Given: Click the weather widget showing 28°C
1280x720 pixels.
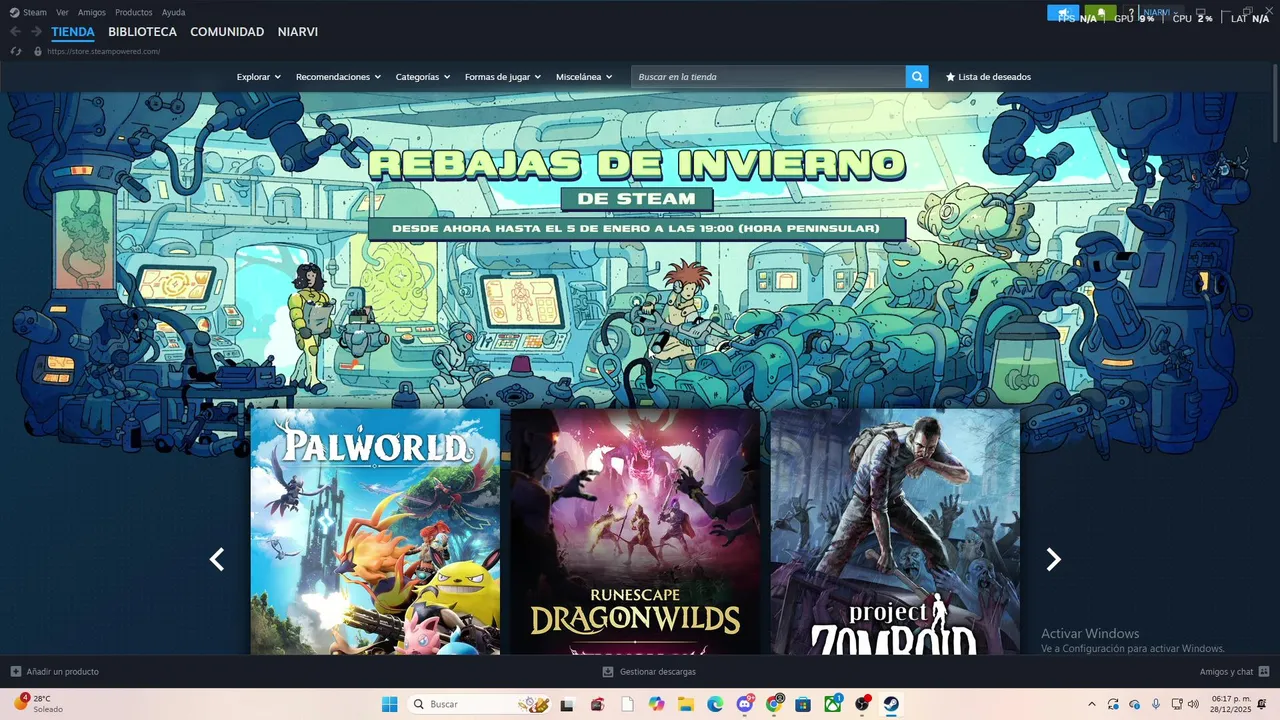Looking at the screenshot, I should pos(38,704).
